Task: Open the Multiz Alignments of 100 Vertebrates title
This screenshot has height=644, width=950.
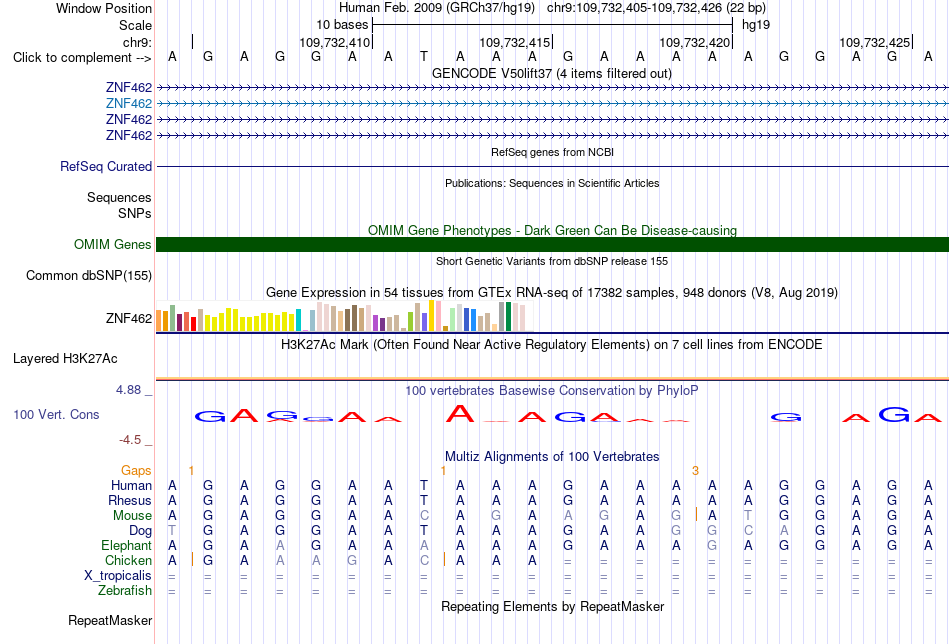Action: click(x=552, y=457)
